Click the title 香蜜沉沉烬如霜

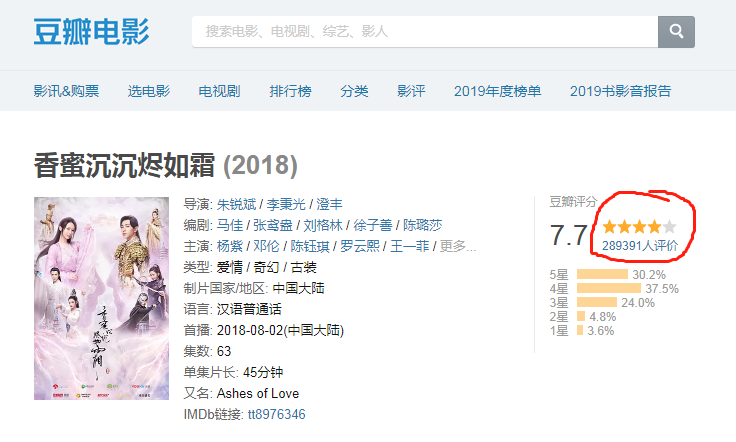(124, 166)
